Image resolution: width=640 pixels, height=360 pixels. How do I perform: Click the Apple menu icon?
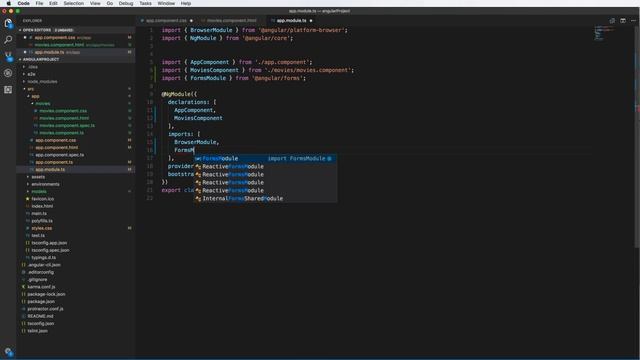point(8,3)
